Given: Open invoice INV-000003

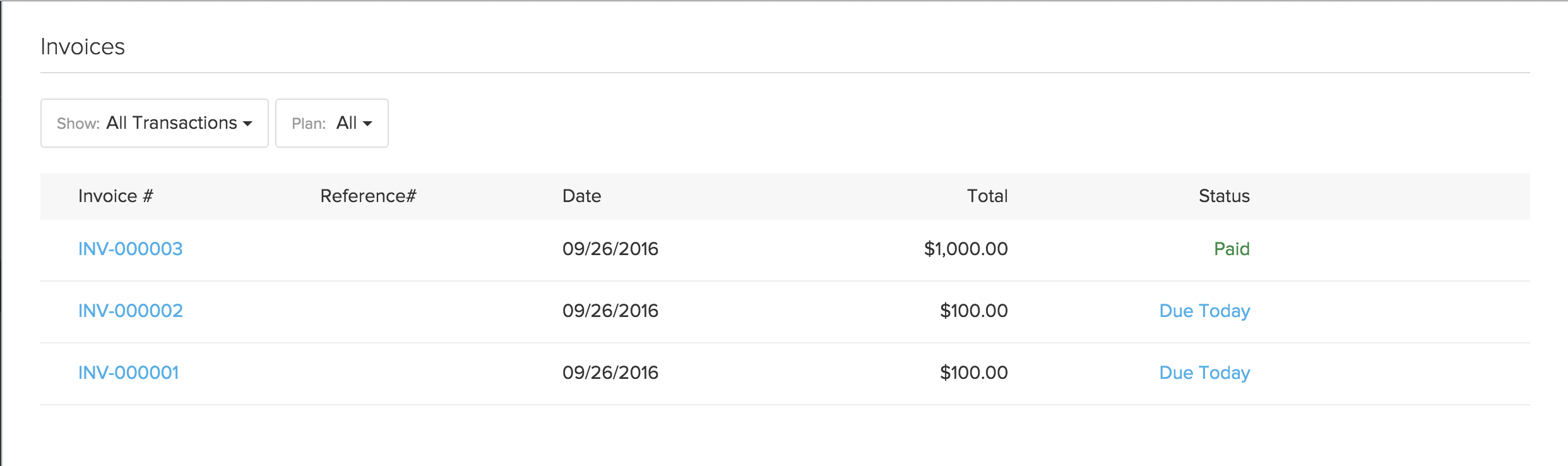Looking at the screenshot, I should coord(130,249).
